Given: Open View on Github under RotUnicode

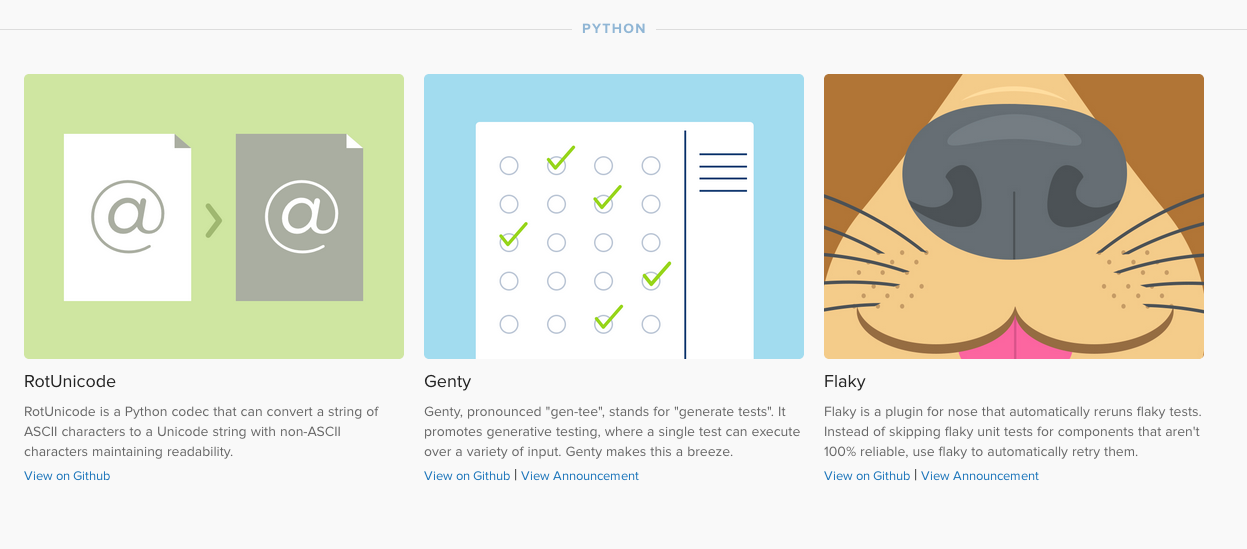Looking at the screenshot, I should pyautogui.click(x=67, y=476).
